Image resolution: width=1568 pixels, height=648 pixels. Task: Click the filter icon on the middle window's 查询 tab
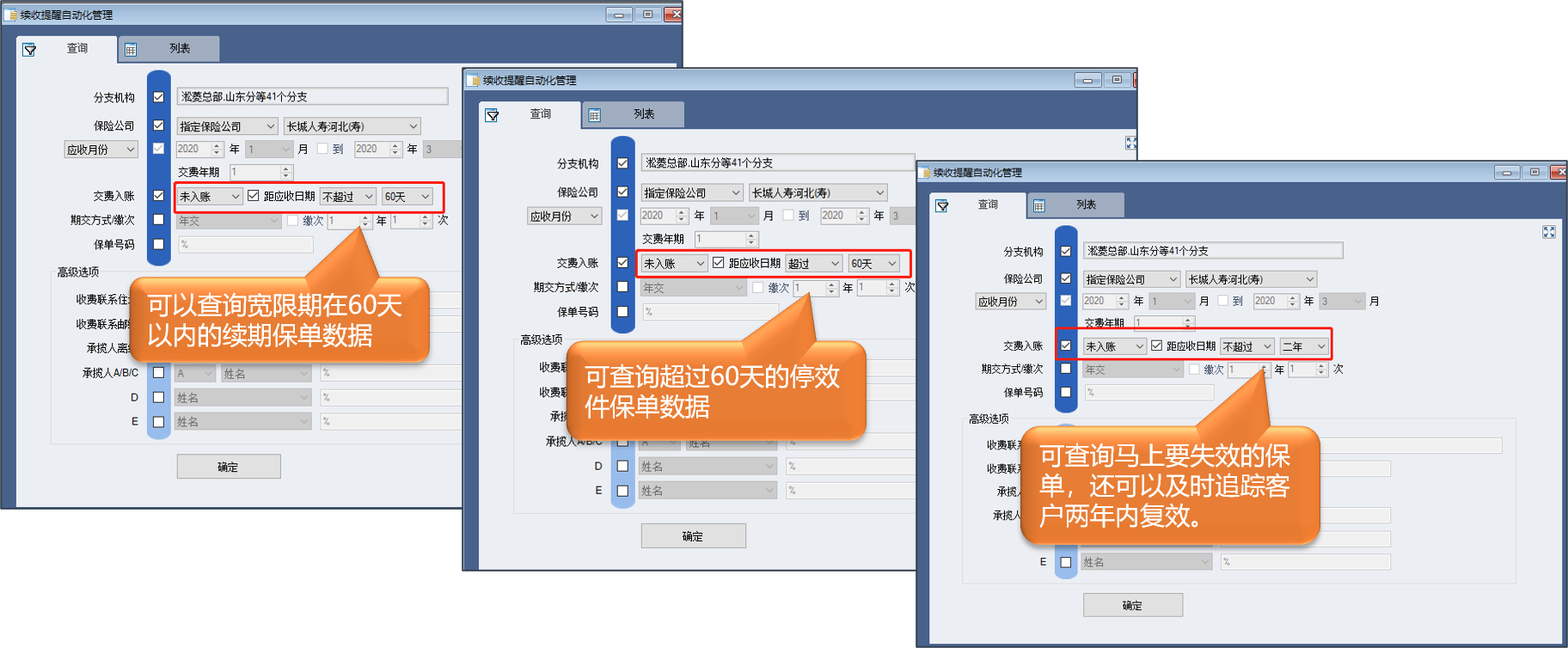[492, 115]
